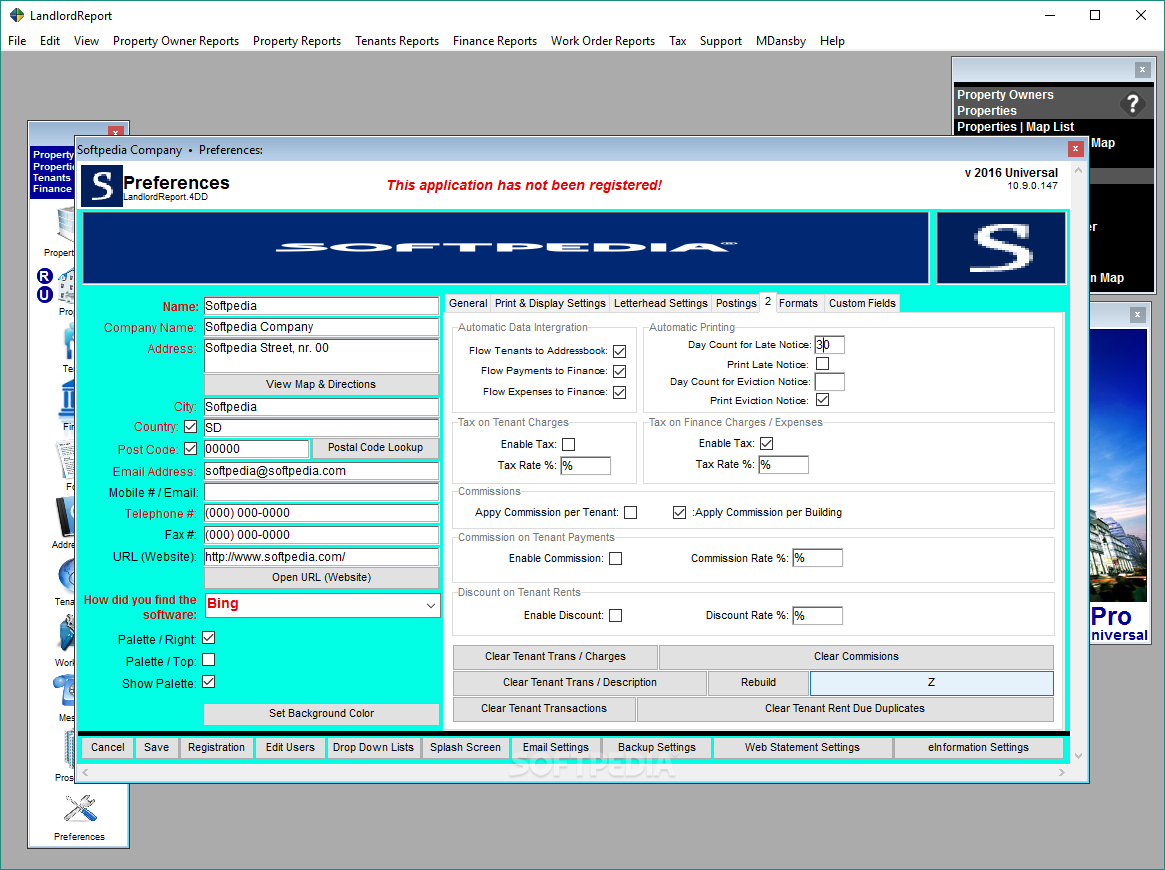
Task: Click the S logo beside Preferences title
Action: 102,186
